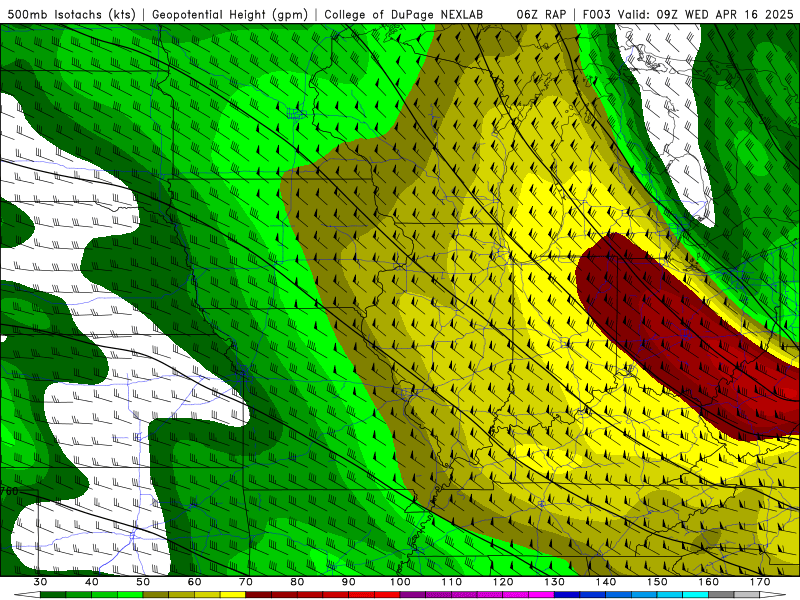Click the "F003 Valid: 09Z WED APR 16 2025" text
Screen dimensions: 800x600
pos(688,14)
